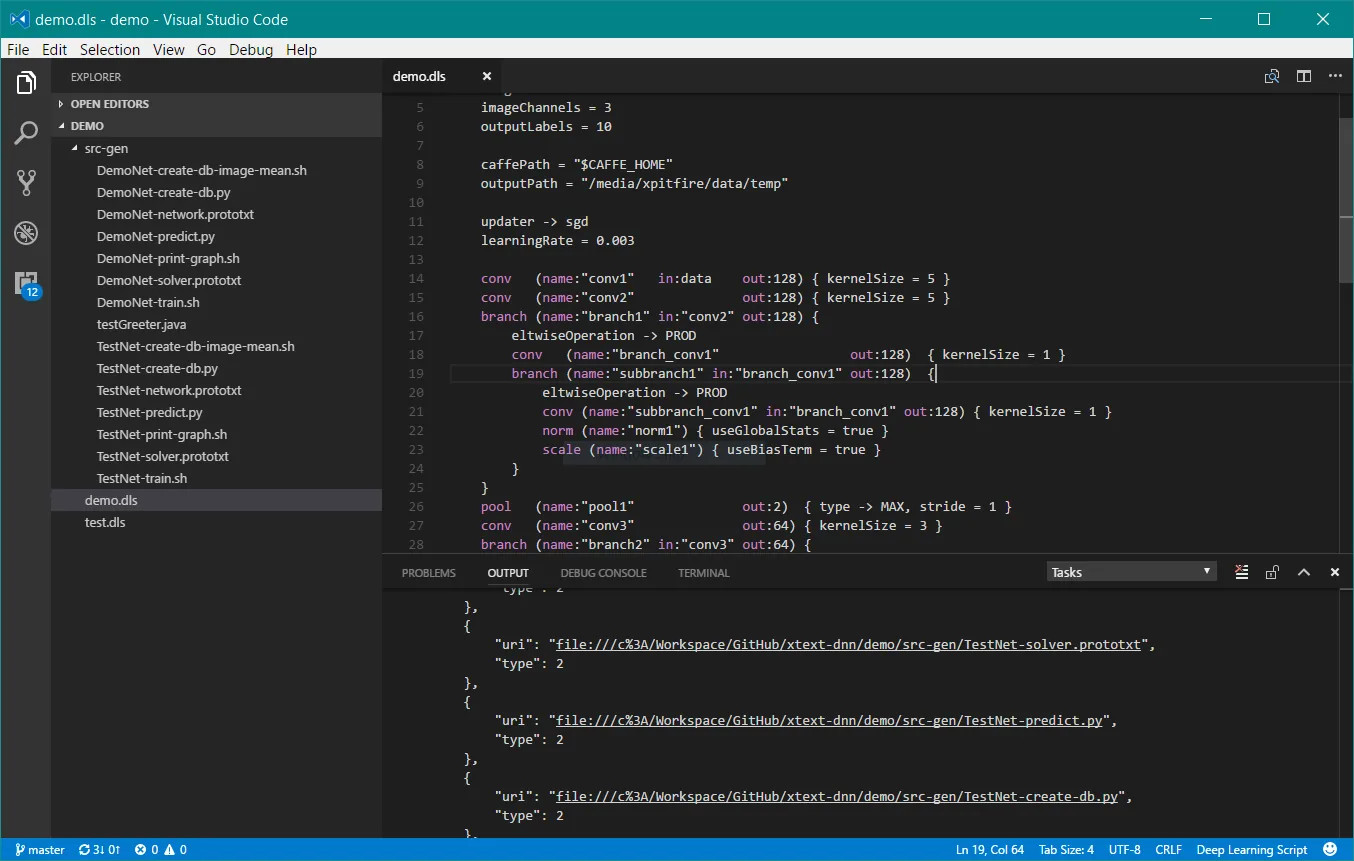Open the editor more actions menu

(1335, 76)
